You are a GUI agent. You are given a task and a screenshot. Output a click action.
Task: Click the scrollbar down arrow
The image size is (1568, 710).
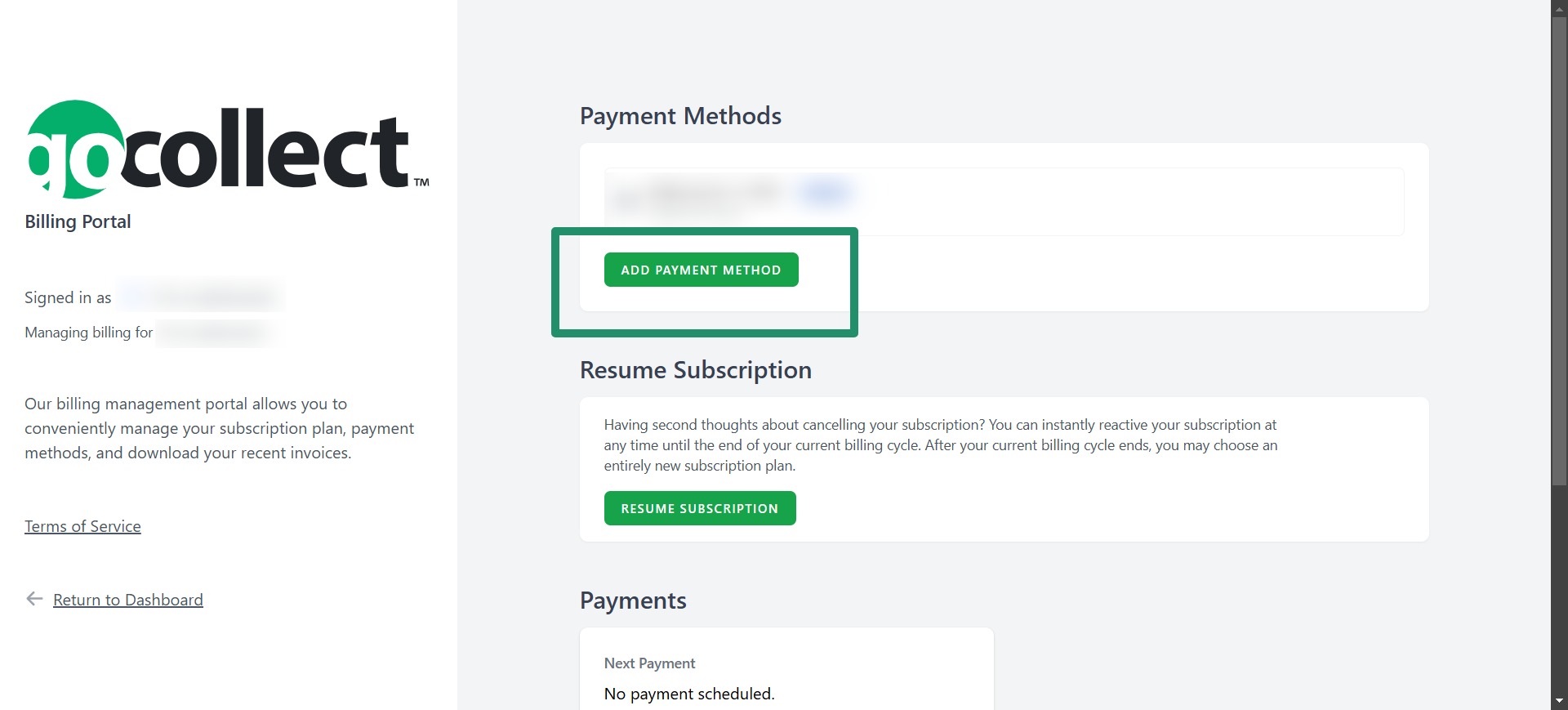(x=1560, y=701)
